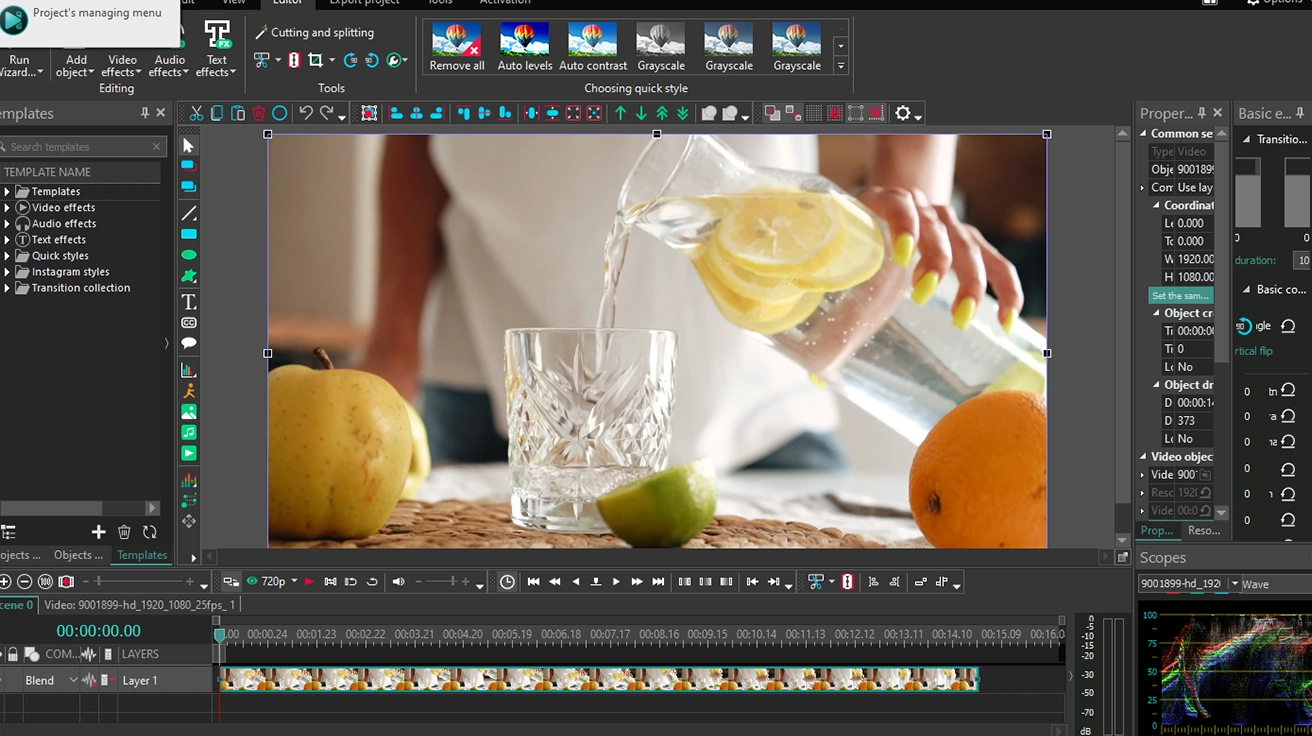Select the running figure Animation tool
This screenshot has width=1312, height=736.
click(x=188, y=391)
